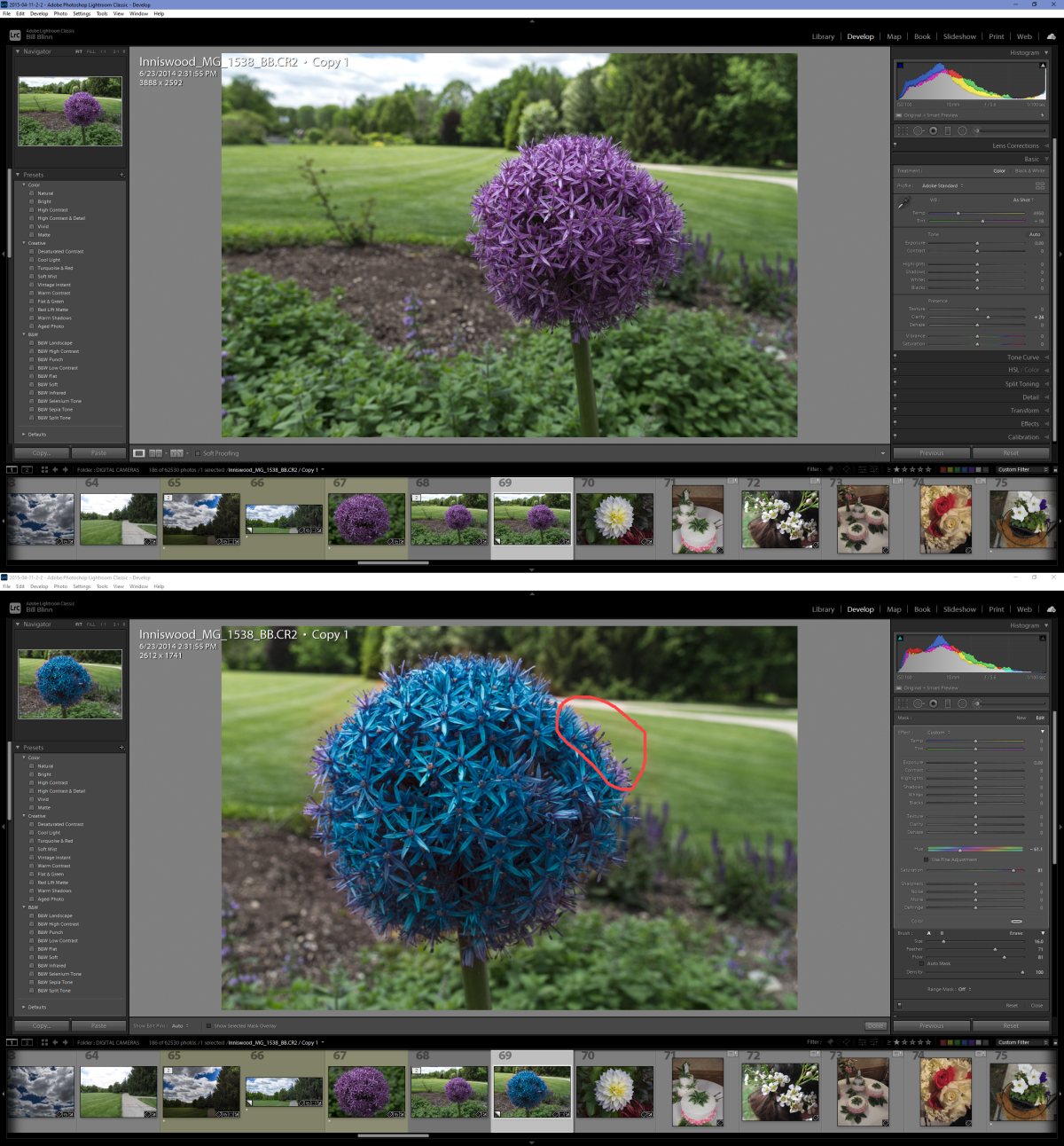
Task: Open White Balance As Shot dropdown
Action: [1024, 200]
